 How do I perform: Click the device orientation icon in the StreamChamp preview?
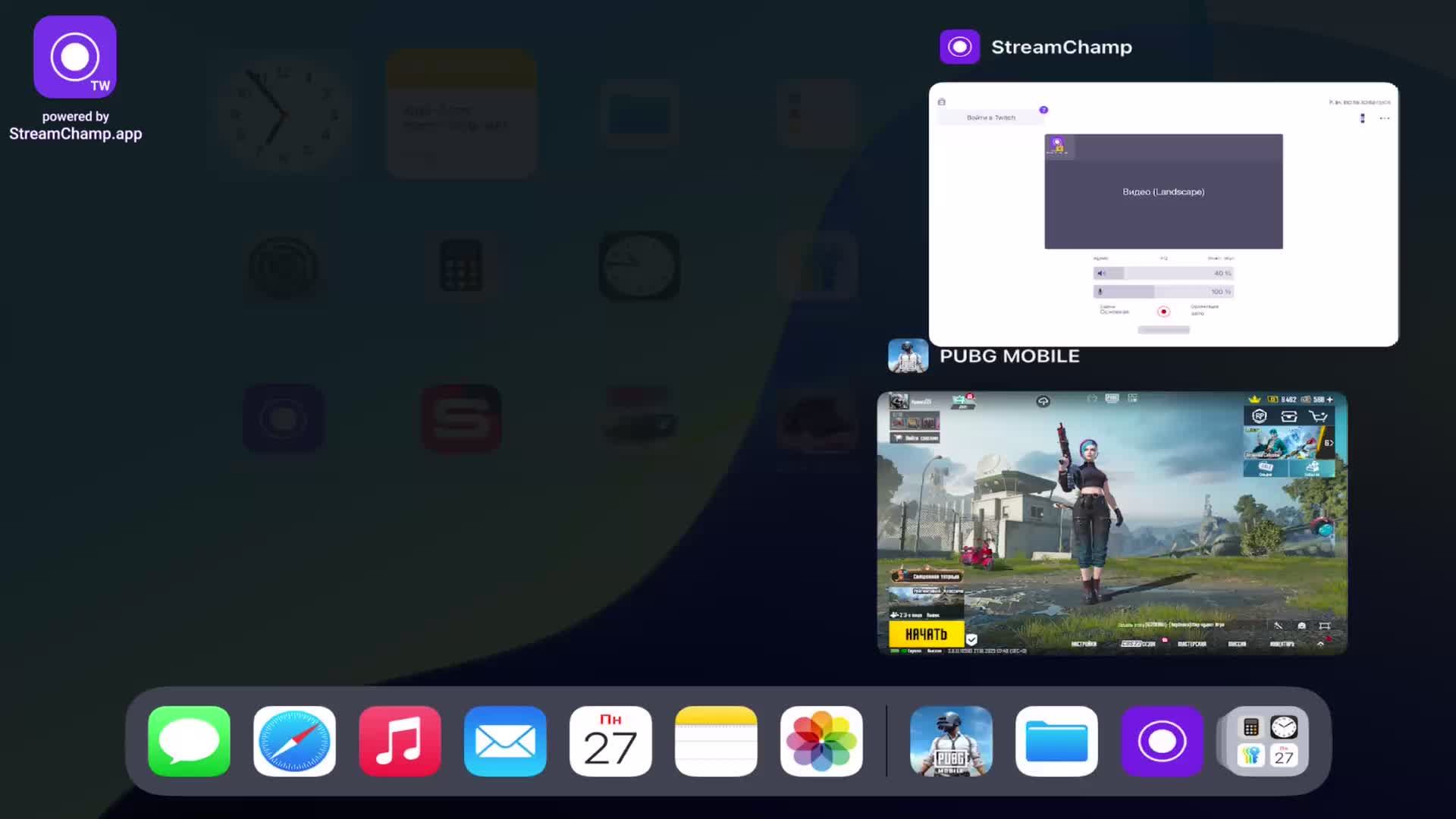point(1362,118)
